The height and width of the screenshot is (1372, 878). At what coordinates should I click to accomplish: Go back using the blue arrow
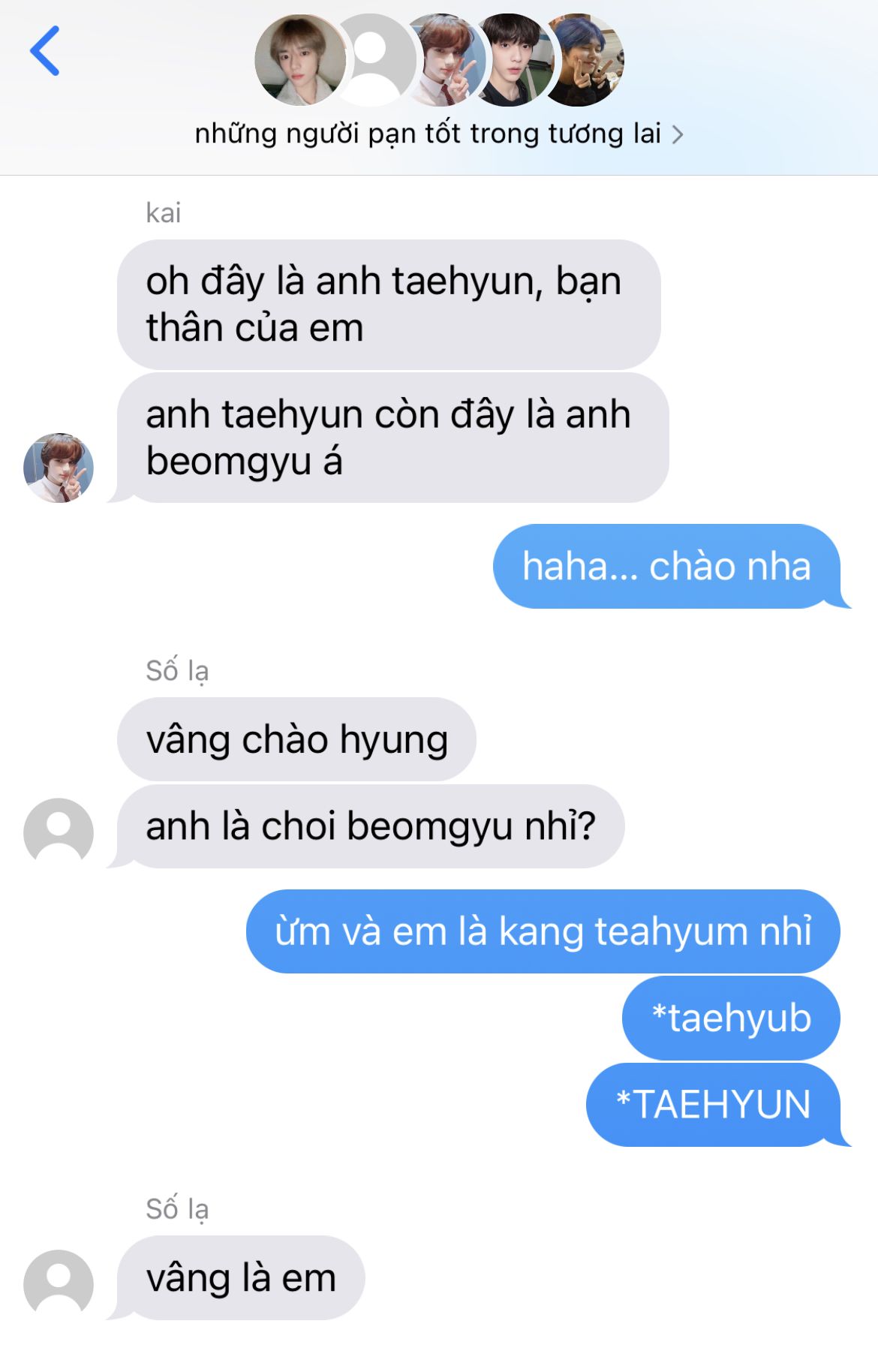[x=45, y=51]
